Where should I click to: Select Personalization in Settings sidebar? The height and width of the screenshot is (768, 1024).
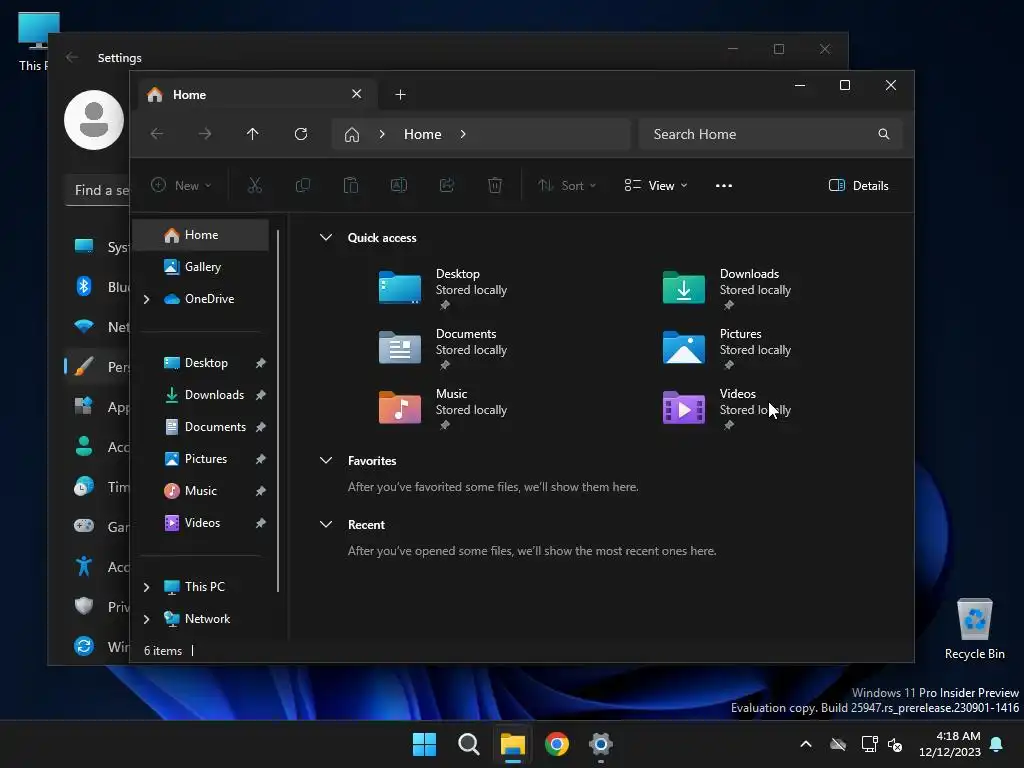click(97, 367)
